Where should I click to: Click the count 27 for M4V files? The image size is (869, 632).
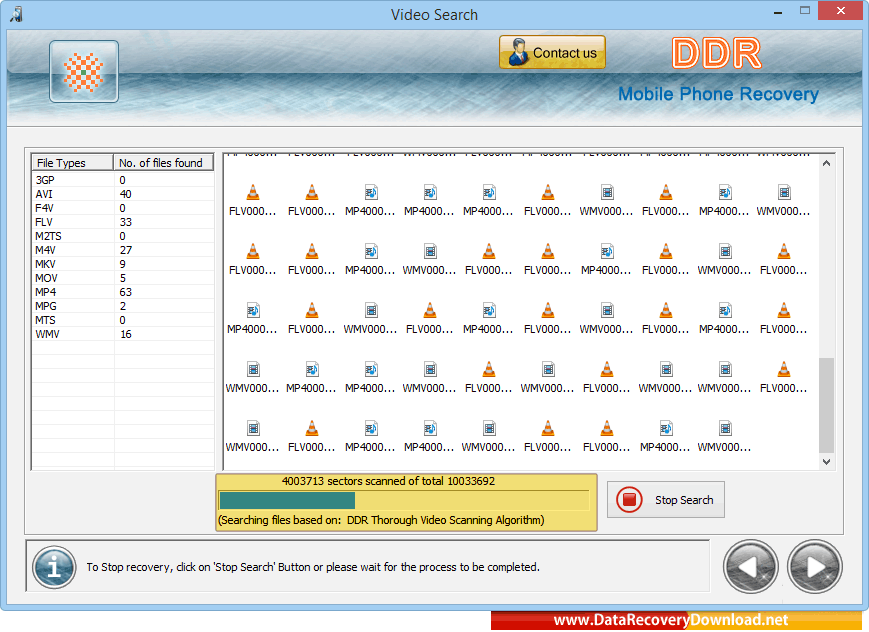coord(126,250)
